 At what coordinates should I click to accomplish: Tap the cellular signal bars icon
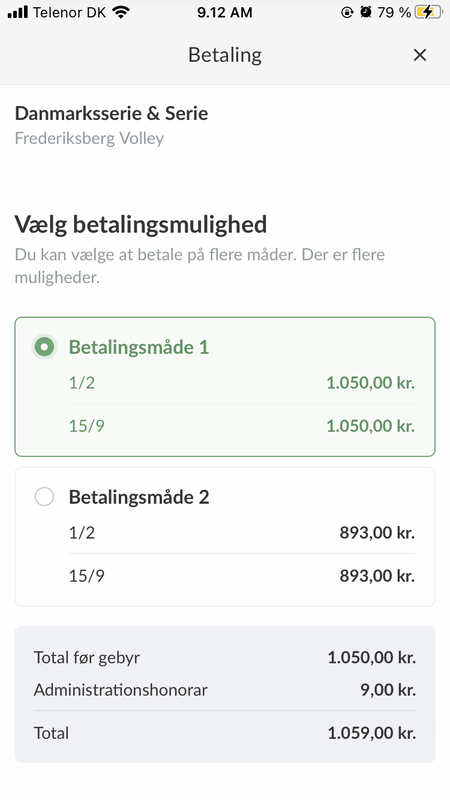tap(17, 12)
